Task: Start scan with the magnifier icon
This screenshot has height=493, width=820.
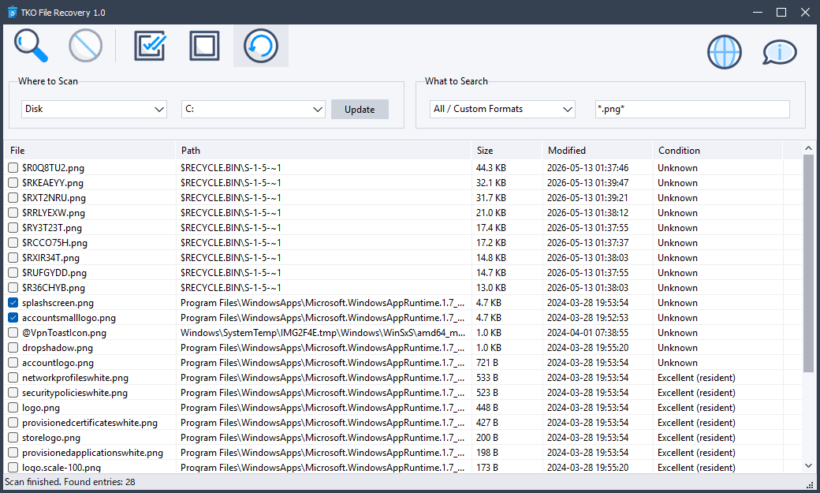Action: pos(31,46)
